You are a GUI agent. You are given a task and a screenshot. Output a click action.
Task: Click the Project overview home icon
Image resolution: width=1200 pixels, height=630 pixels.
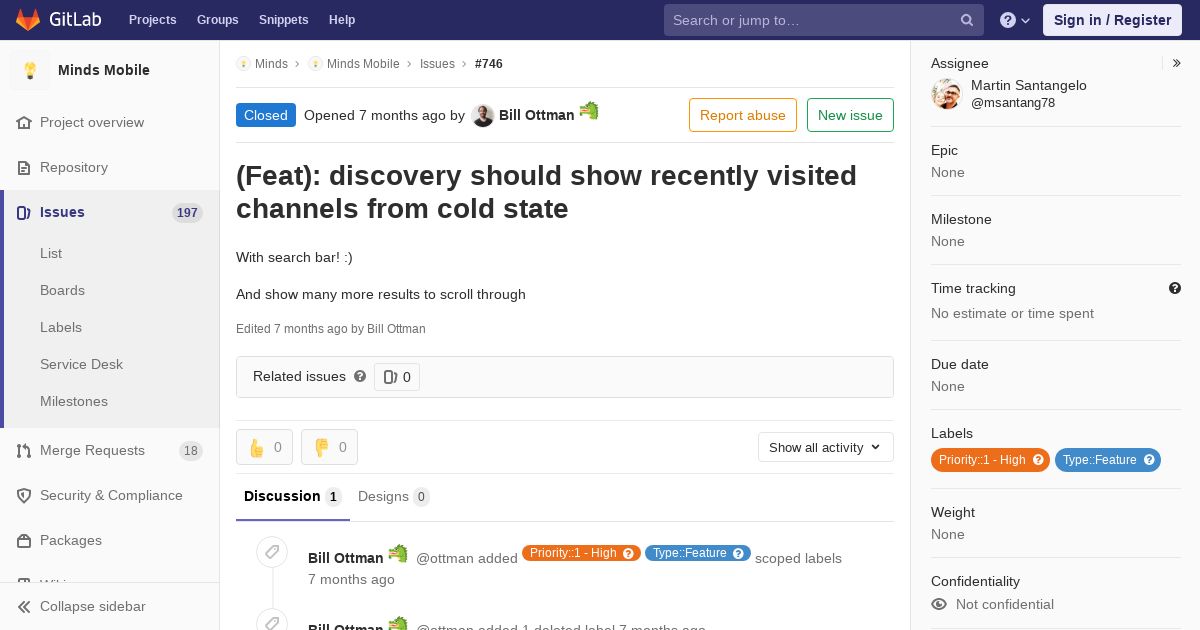(x=24, y=122)
